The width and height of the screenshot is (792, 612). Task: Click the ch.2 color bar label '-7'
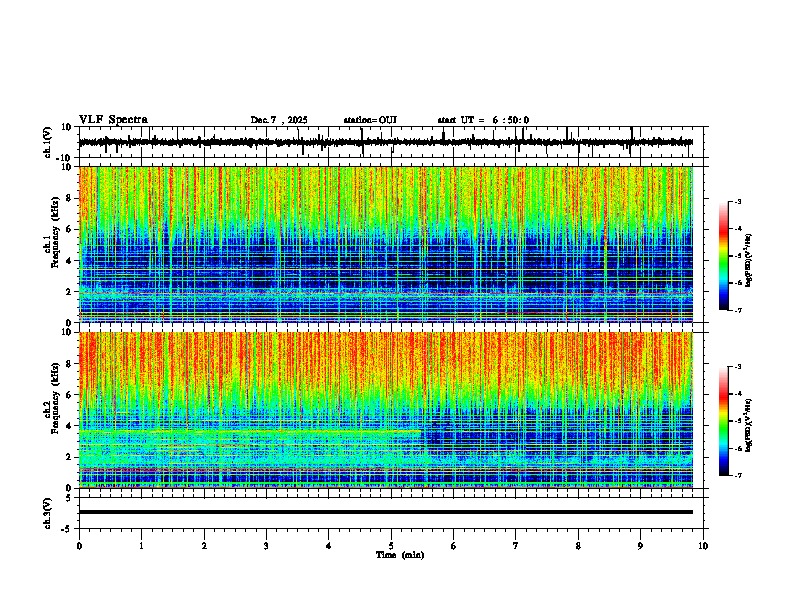[737, 476]
